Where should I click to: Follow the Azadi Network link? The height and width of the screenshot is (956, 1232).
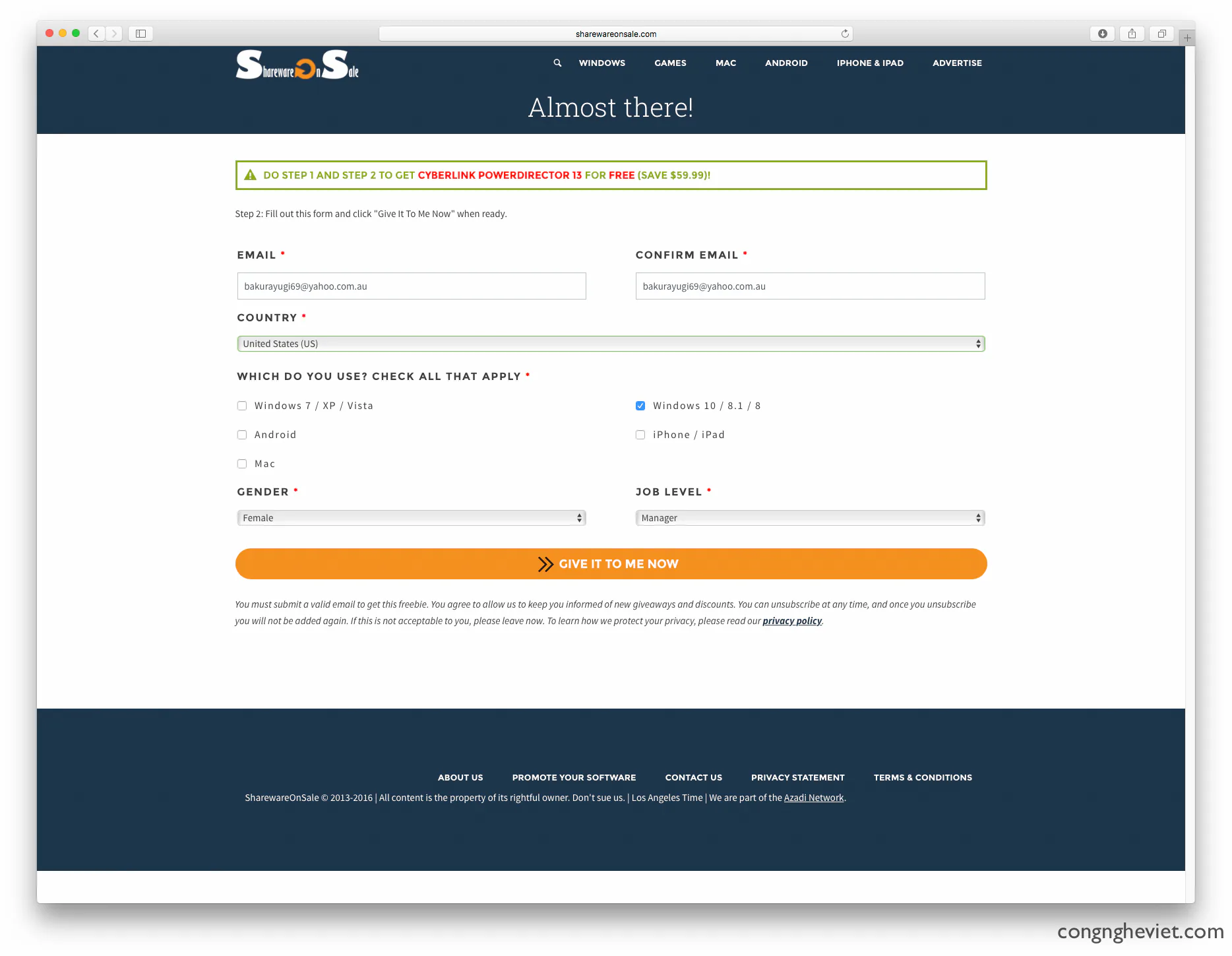coord(814,798)
